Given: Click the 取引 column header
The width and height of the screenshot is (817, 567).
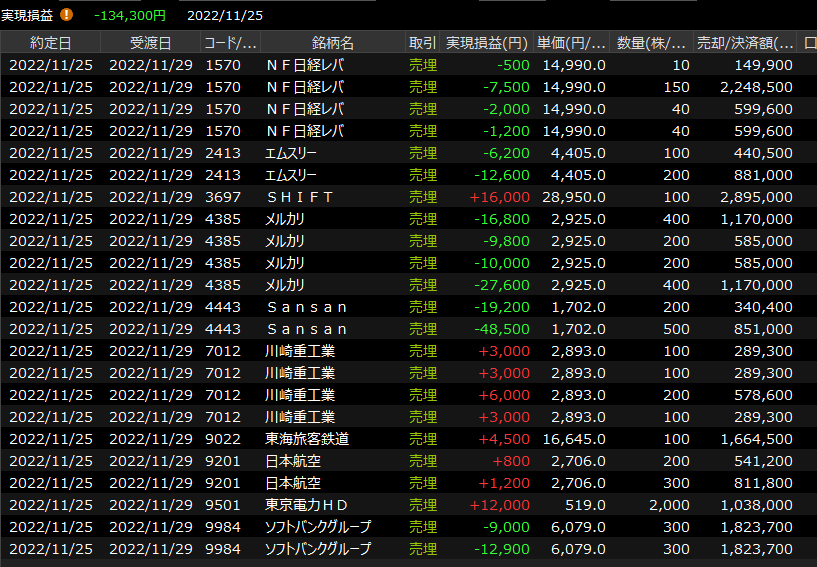Looking at the screenshot, I should (x=422, y=43).
